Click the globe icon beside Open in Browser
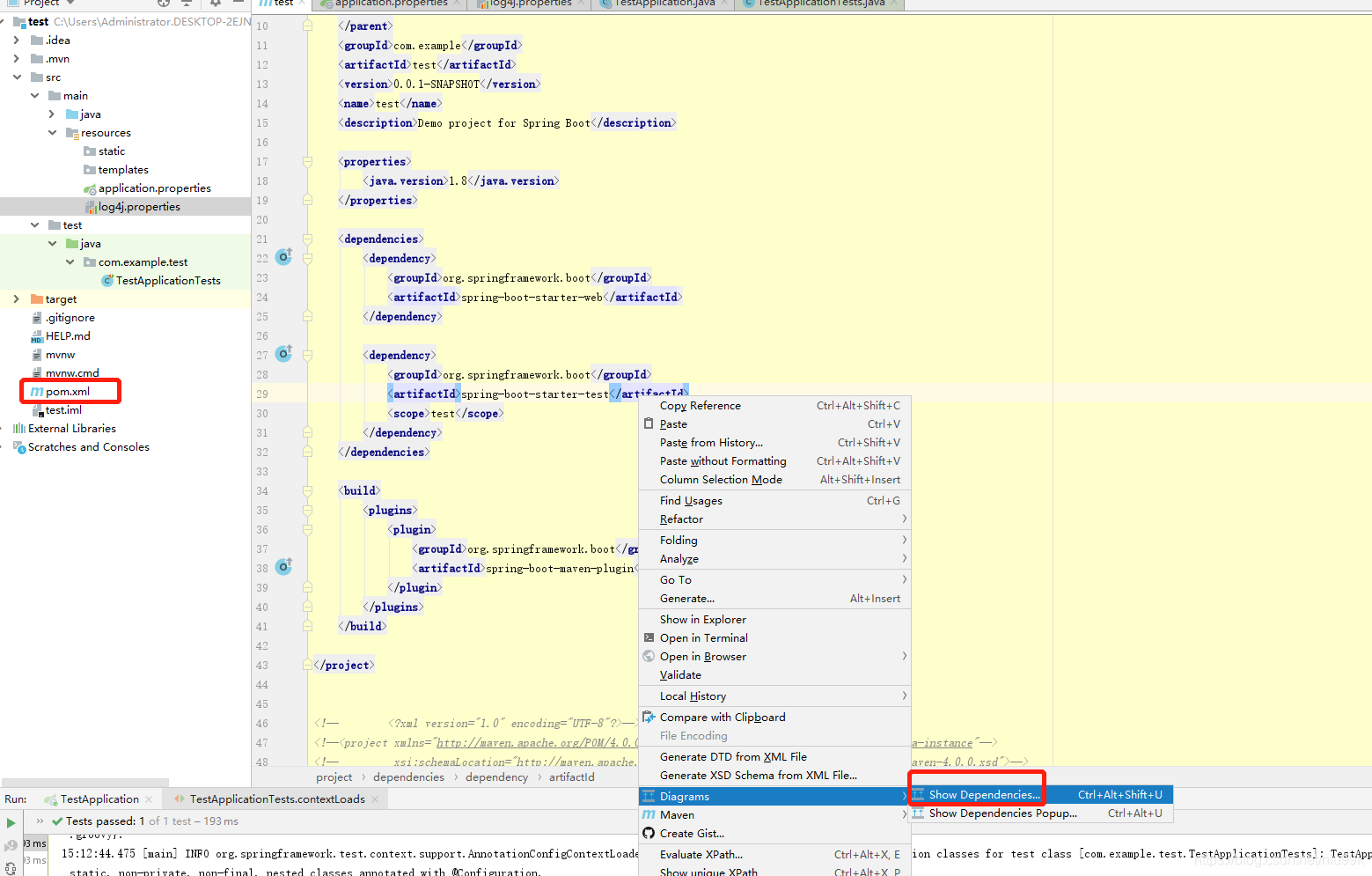Image resolution: width=1372 pixels, height=876 pixels. [x=649, y=657]
